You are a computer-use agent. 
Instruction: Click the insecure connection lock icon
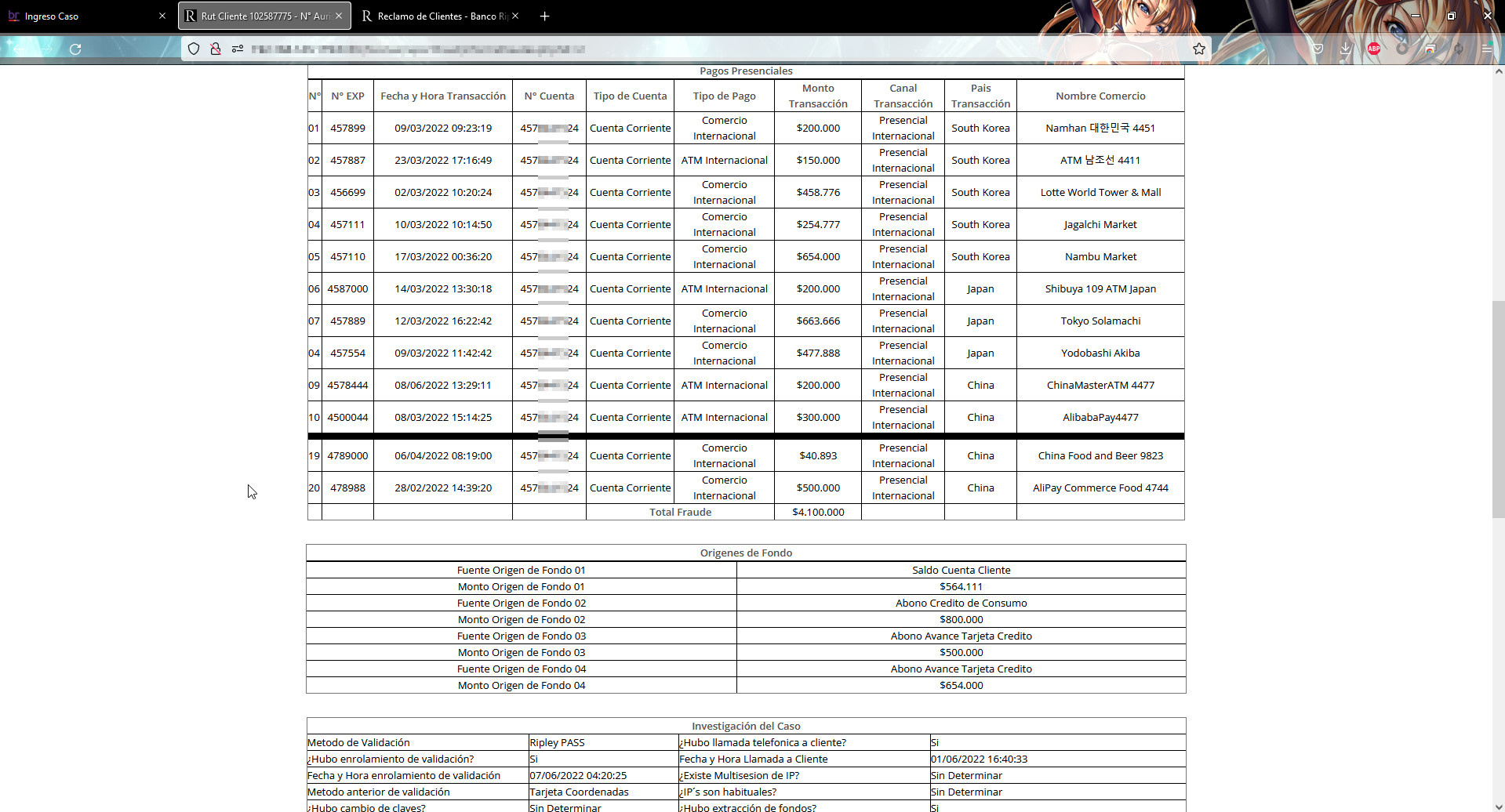coord(215,49)
